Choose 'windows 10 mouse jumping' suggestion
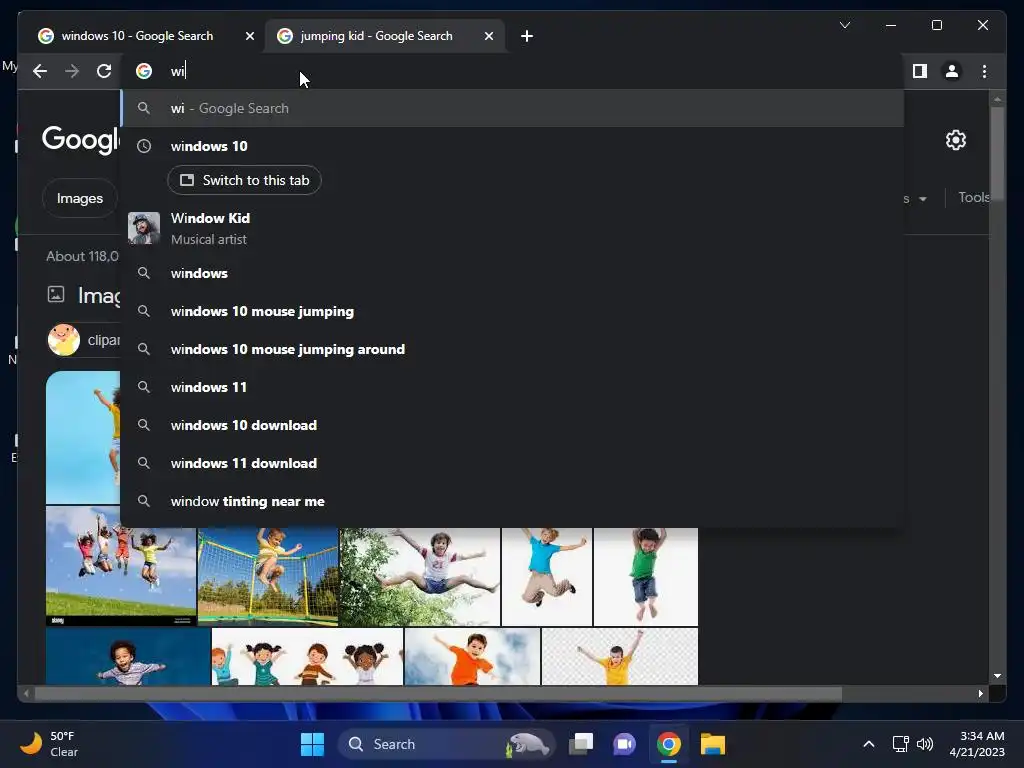Viewport: 1024px width, 768px height. (513, 312)
